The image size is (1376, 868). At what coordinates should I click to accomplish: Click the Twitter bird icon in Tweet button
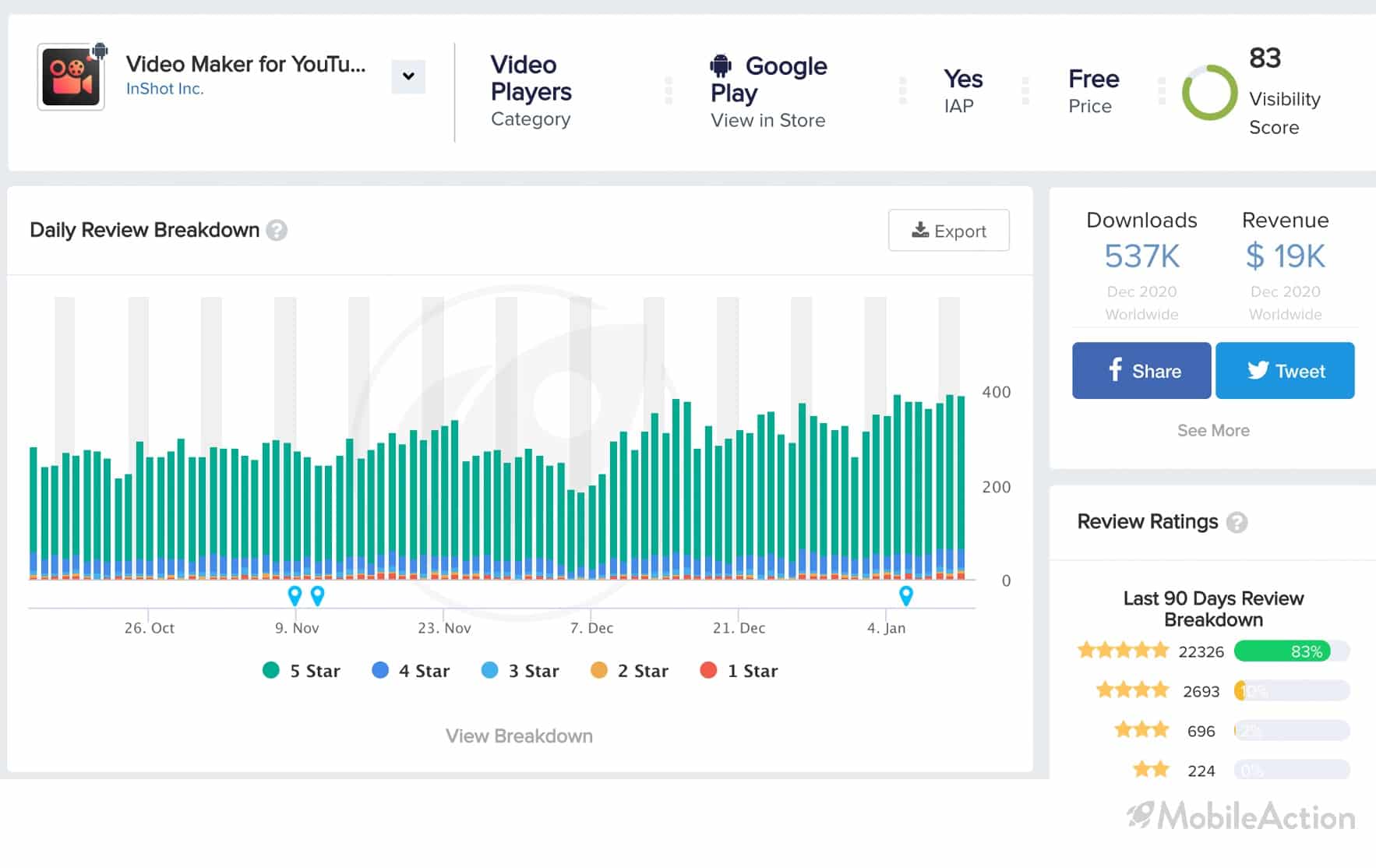pyautogui.click(x=1258, y=370)
